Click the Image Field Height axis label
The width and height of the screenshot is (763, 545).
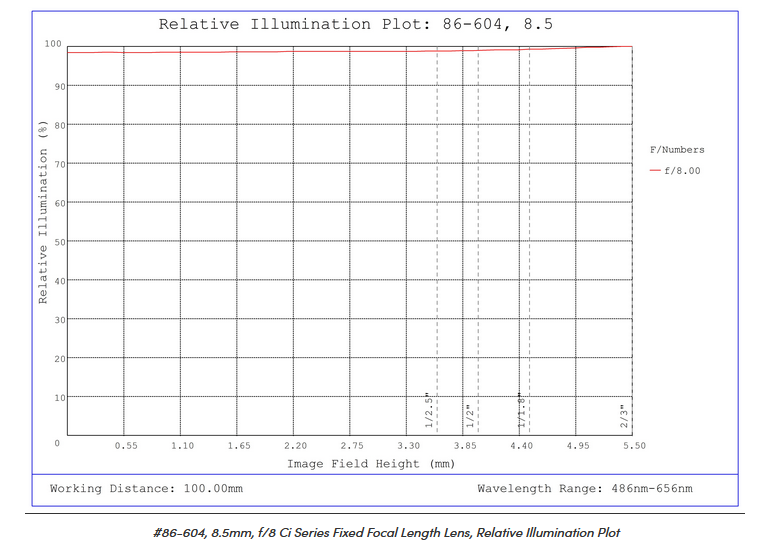371,464
